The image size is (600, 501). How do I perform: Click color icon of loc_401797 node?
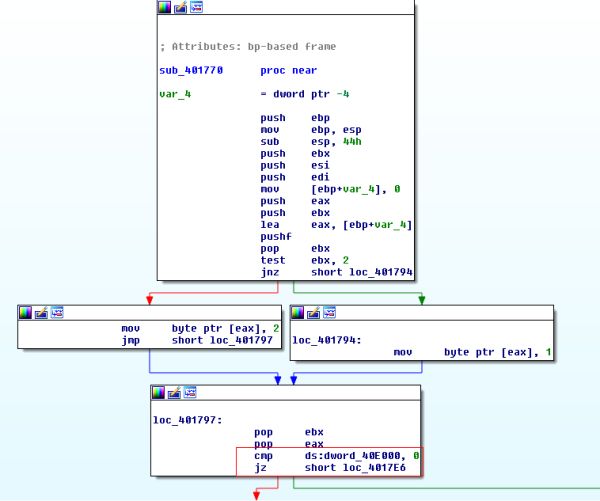point(158,393)
